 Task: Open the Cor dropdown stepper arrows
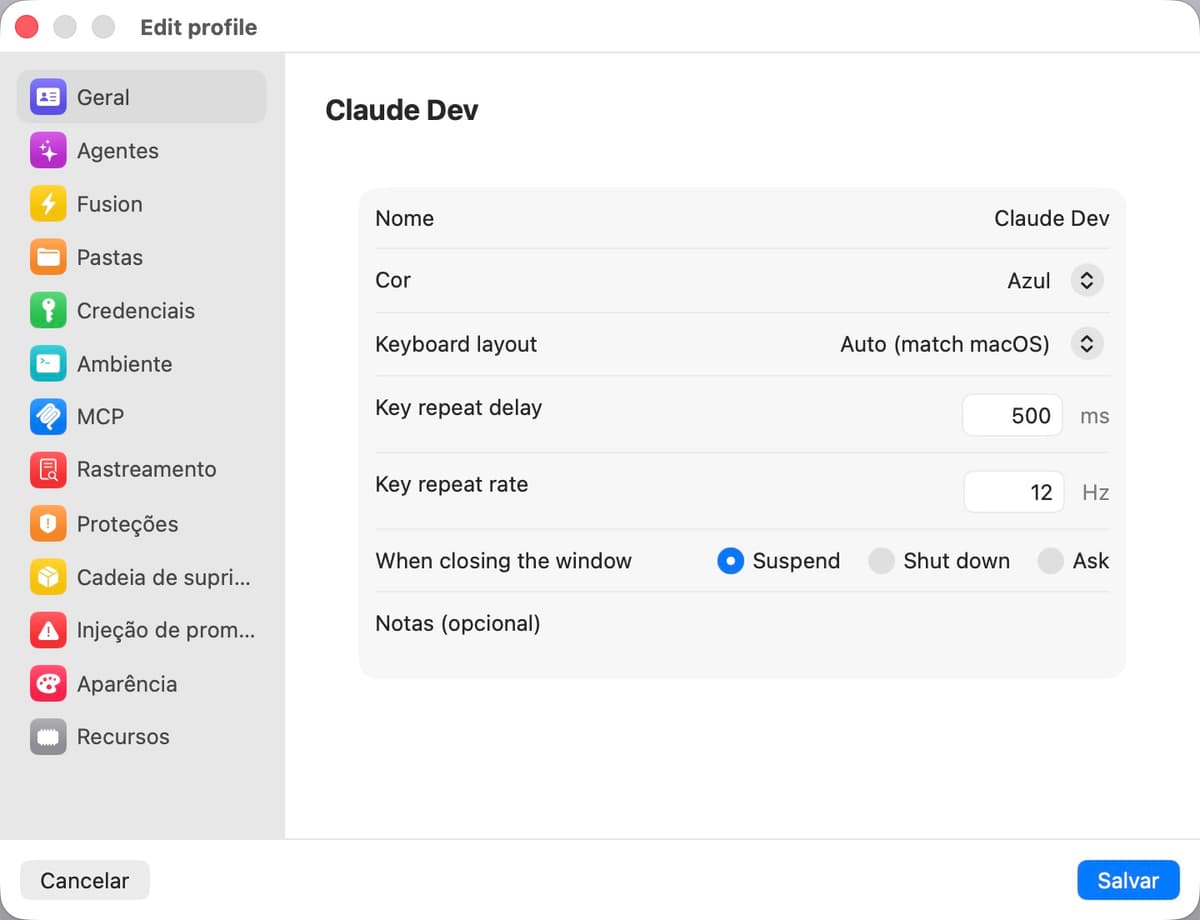click(x=1087, y=280)
